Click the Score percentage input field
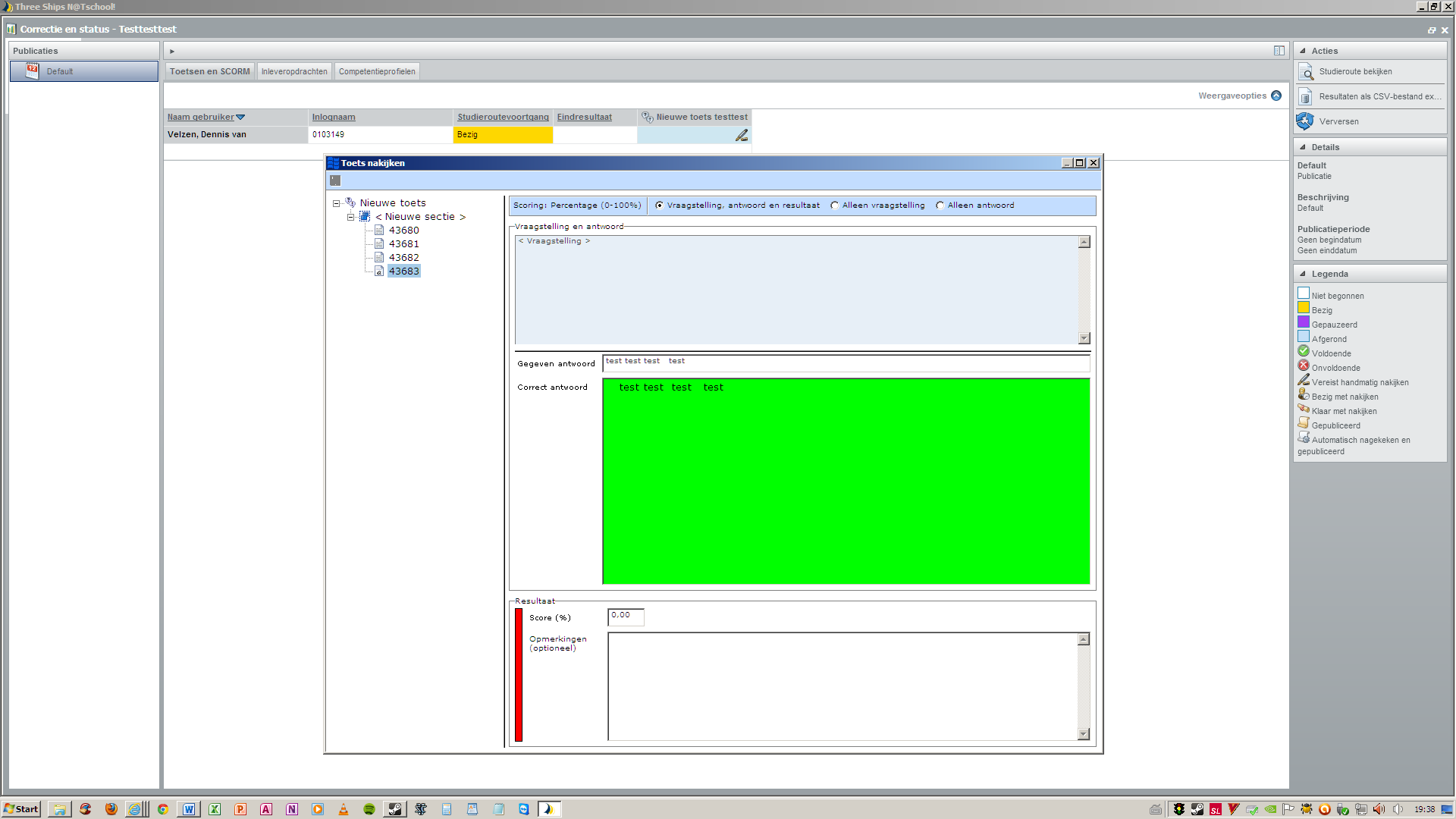 pyautogui.click(x=626, y=614)
